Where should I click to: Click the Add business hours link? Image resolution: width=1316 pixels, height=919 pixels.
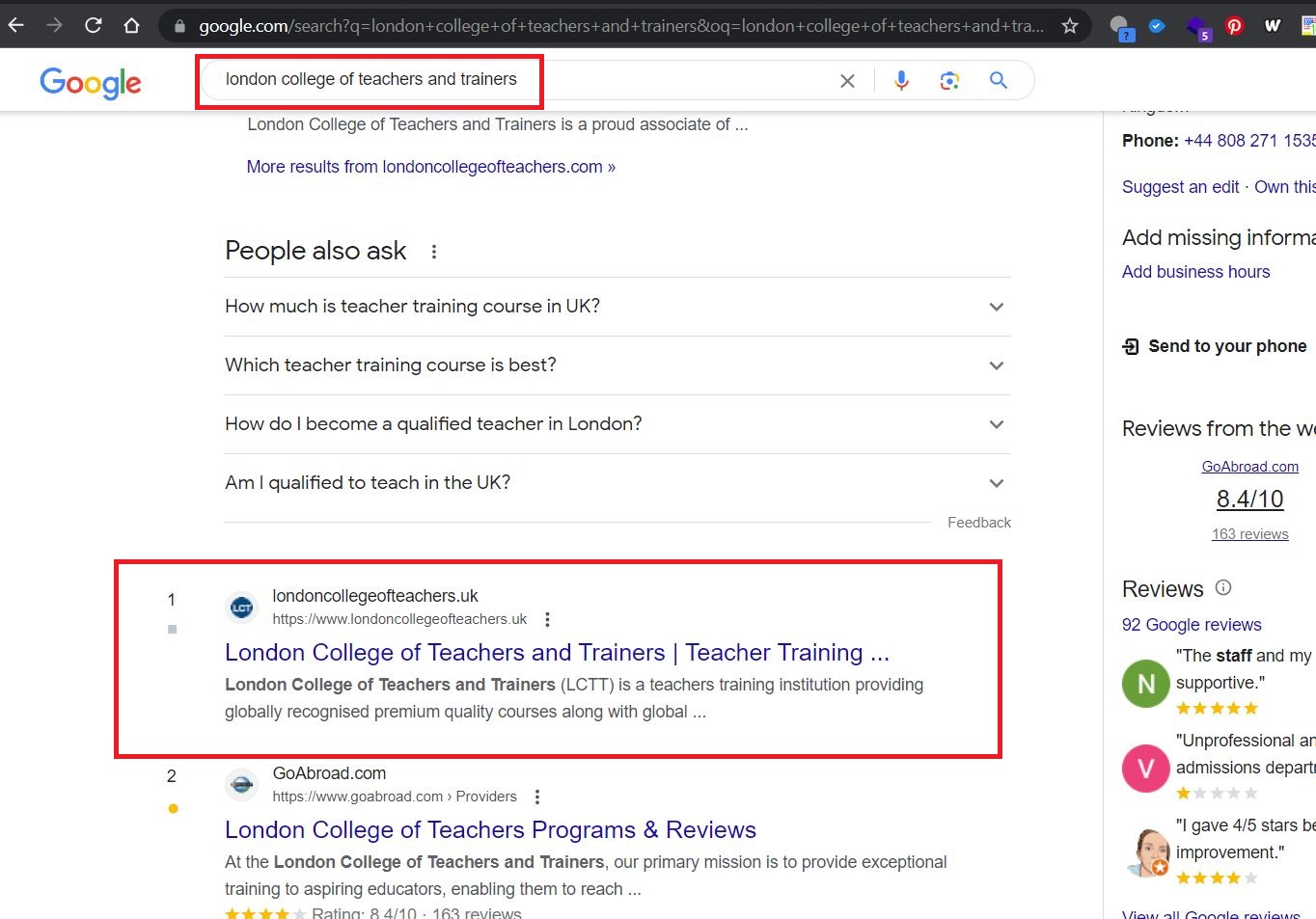tap(1195, 272)
